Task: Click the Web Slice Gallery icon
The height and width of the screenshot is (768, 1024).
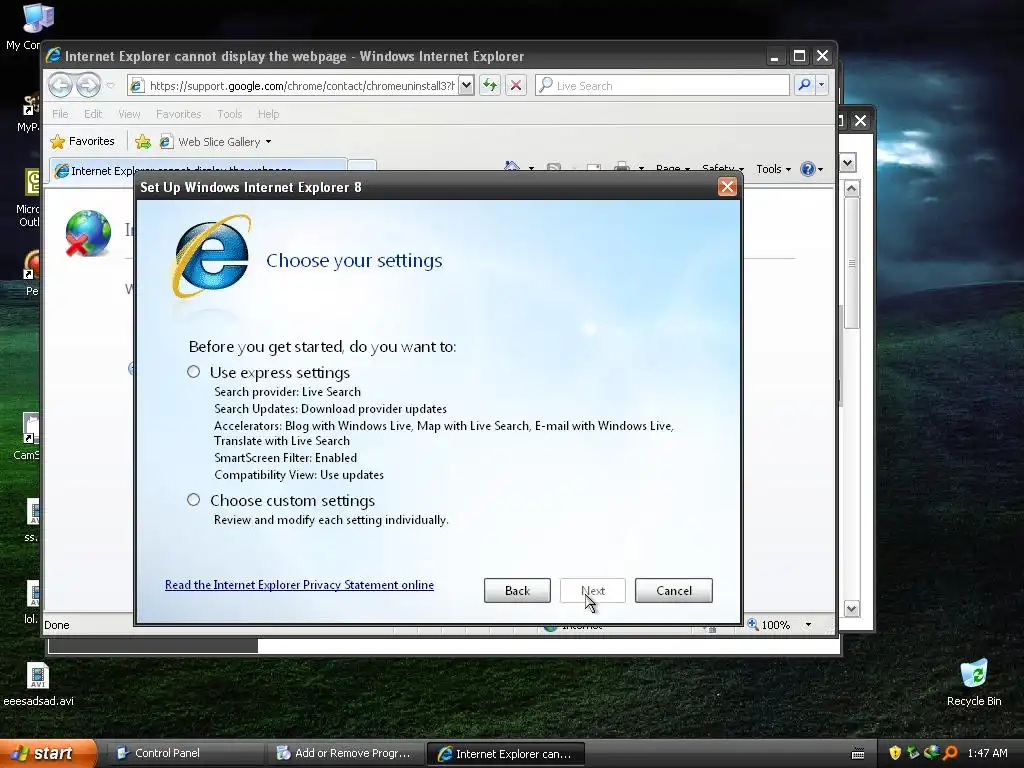Action: coord(166,141)
